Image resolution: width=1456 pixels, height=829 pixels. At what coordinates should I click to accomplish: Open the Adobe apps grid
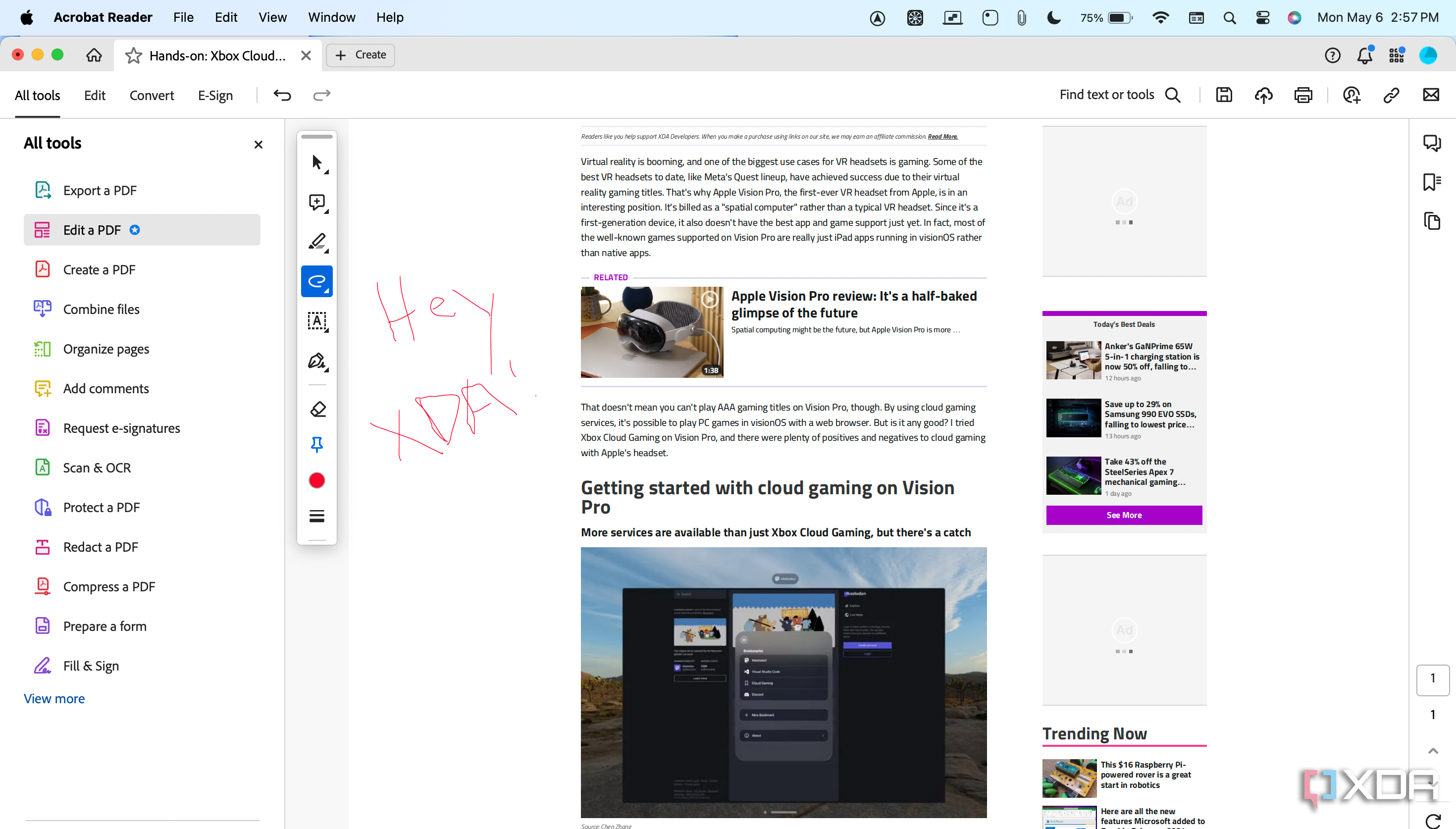coord(1396,55)
